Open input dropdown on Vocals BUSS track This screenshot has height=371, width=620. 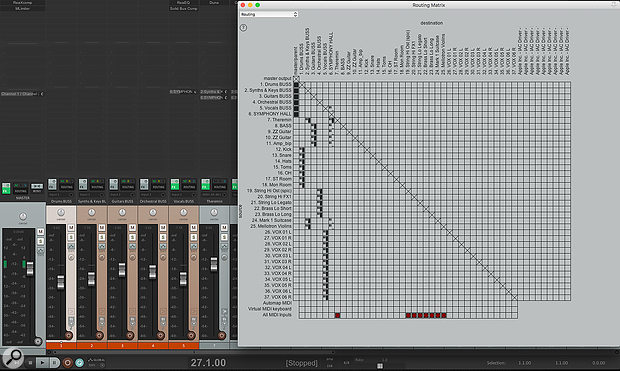pos(183,195)
